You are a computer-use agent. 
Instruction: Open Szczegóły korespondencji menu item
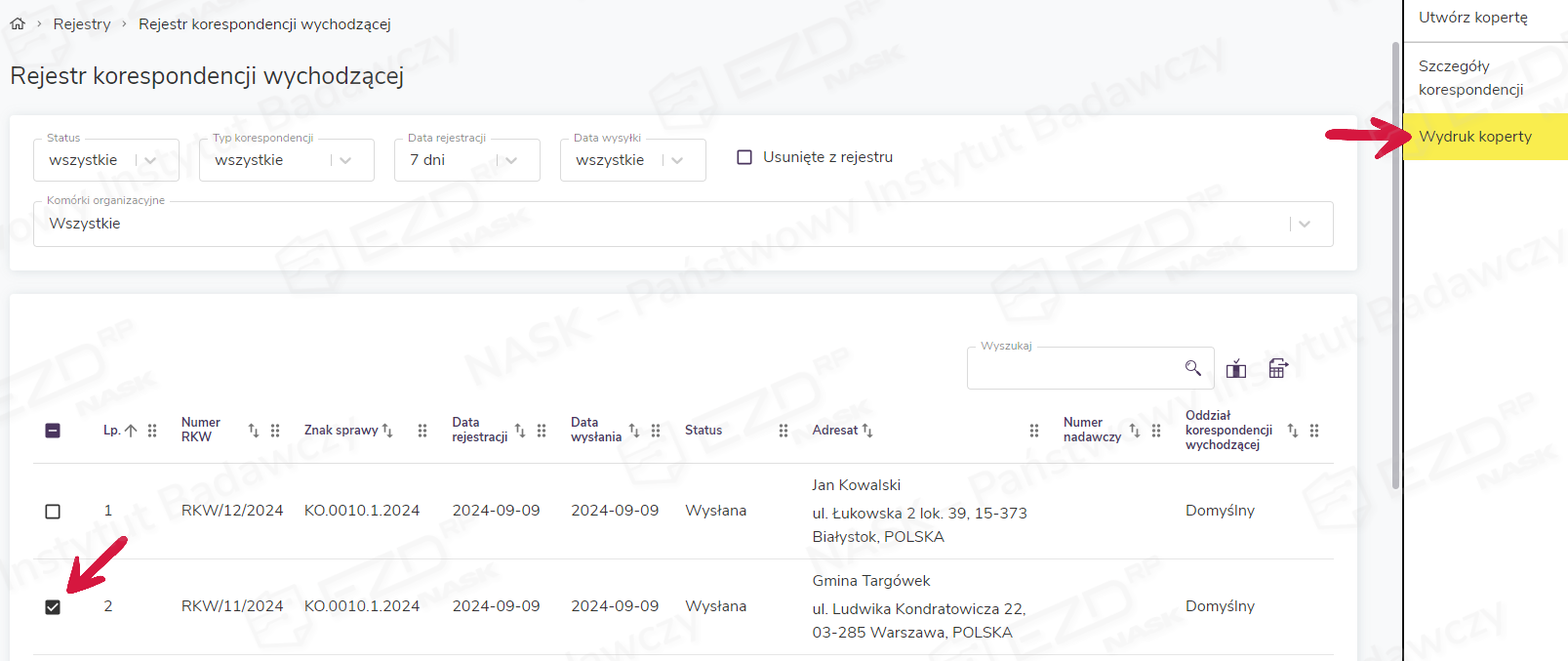(1470, 78)
